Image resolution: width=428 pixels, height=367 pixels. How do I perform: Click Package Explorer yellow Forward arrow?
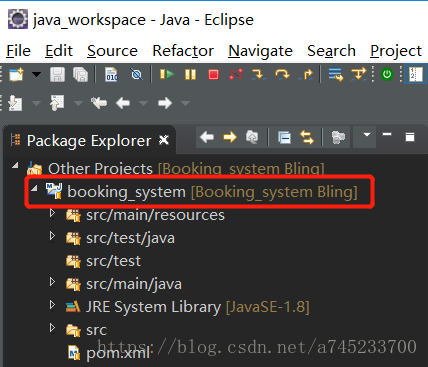coord(230,137)
